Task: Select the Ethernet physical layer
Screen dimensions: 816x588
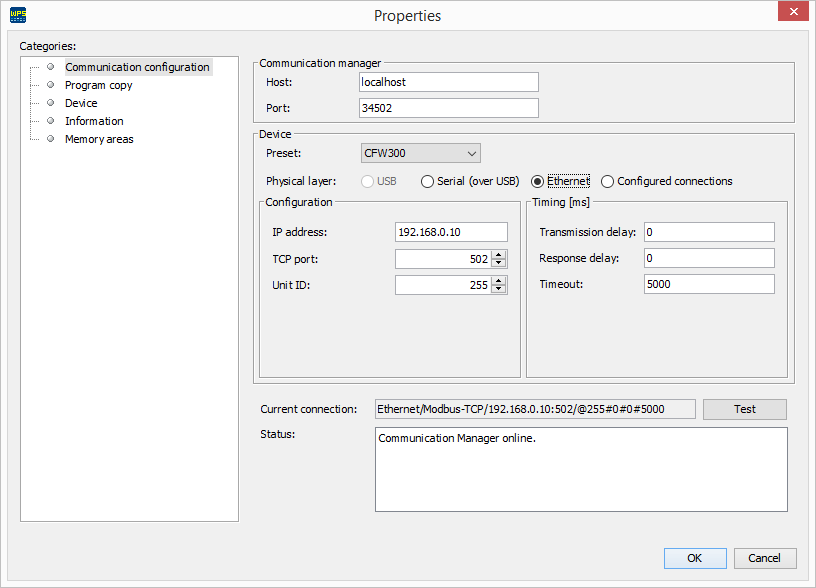Action: click(537, 181)
